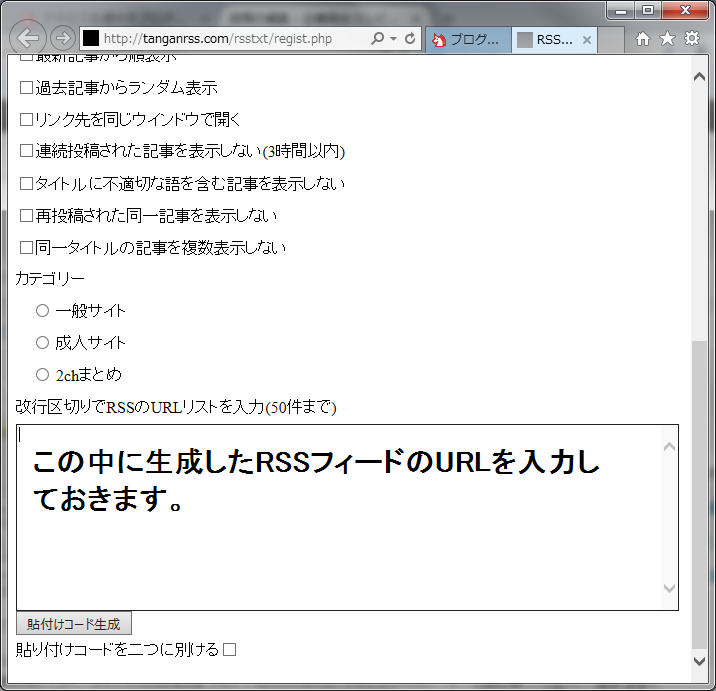Viewport: 716px width, 691px height.
Task: Open Favorites star icon
Action: pyautogui.click(x=667, y=39)
